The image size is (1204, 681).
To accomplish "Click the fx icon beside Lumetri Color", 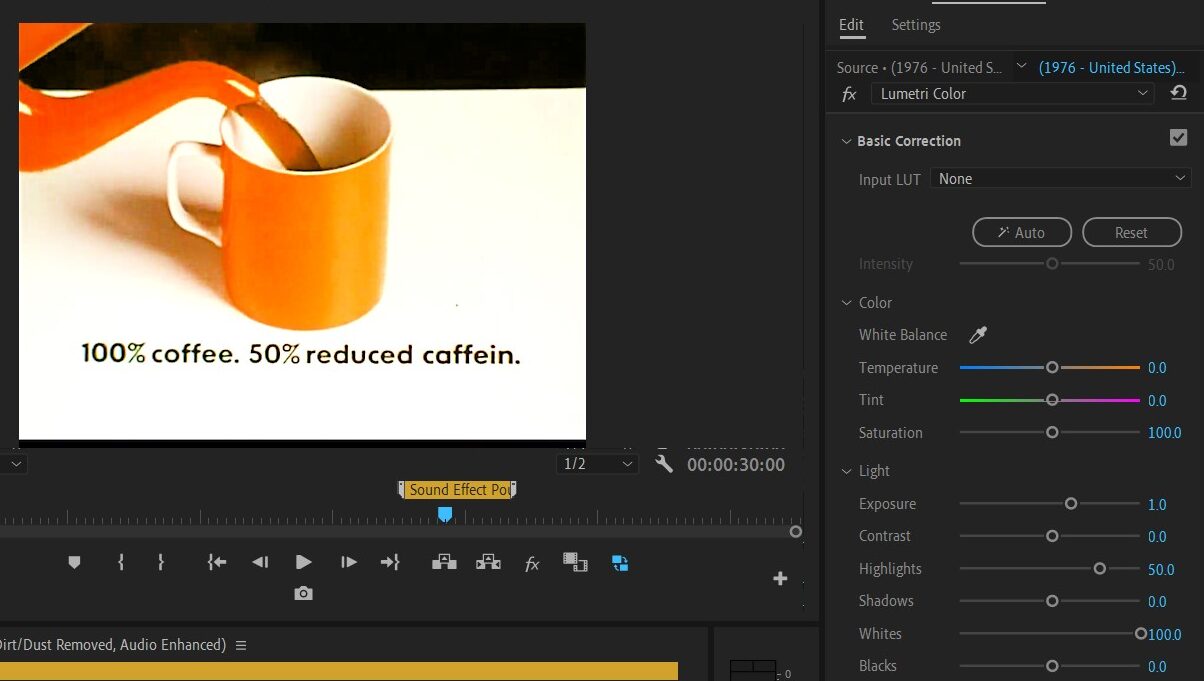I will 849,94.
